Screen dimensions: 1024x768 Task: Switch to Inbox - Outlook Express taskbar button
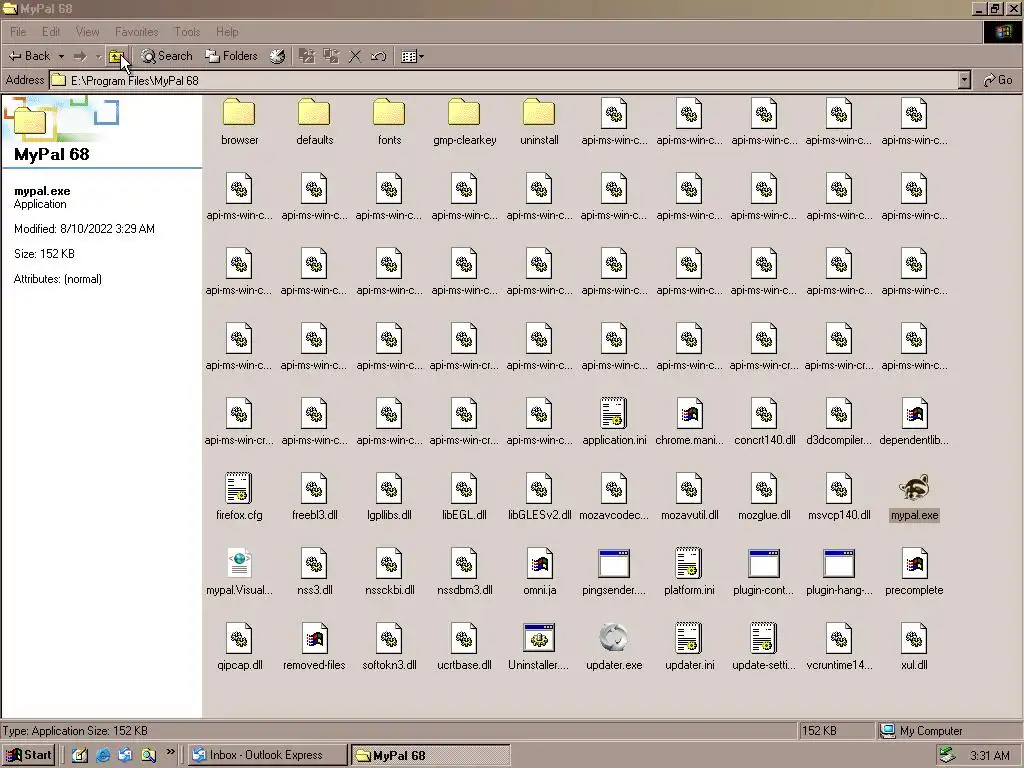click(x=267, y=755)
